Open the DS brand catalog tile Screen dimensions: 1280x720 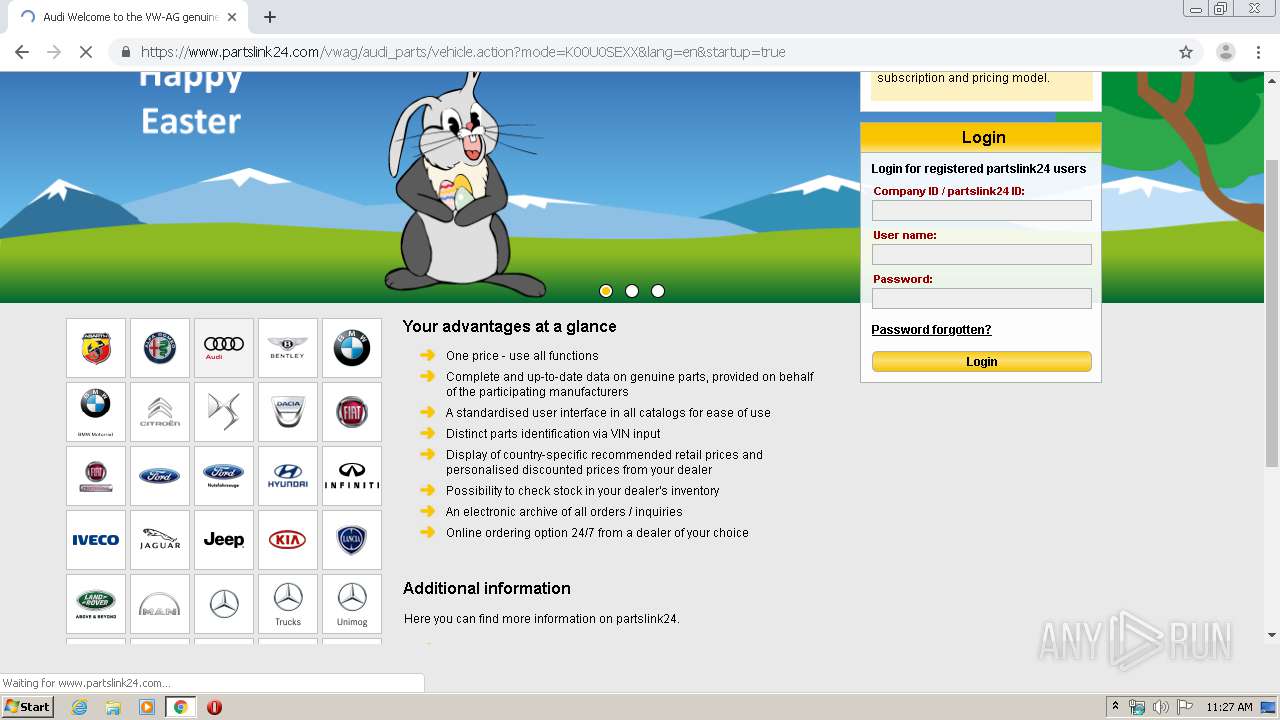click(224, 412)
